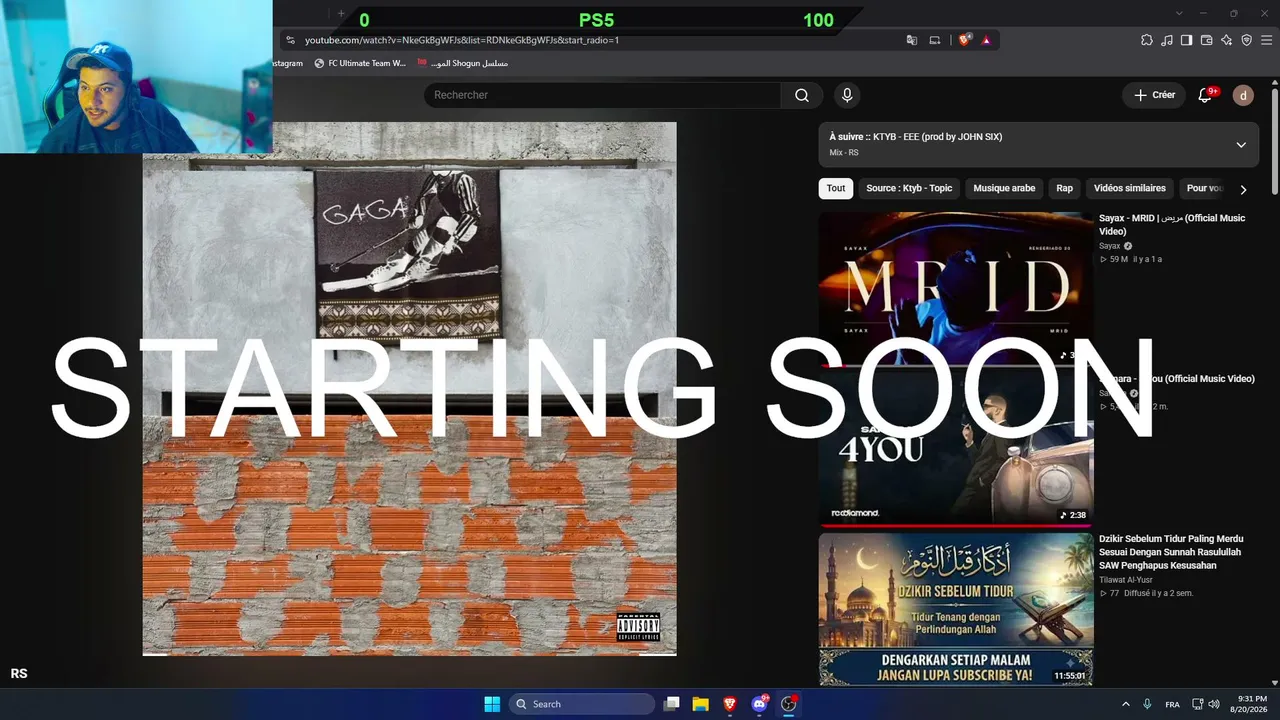Open Discord from the taskbar
1280x720 pixels.
click(759, 704)
